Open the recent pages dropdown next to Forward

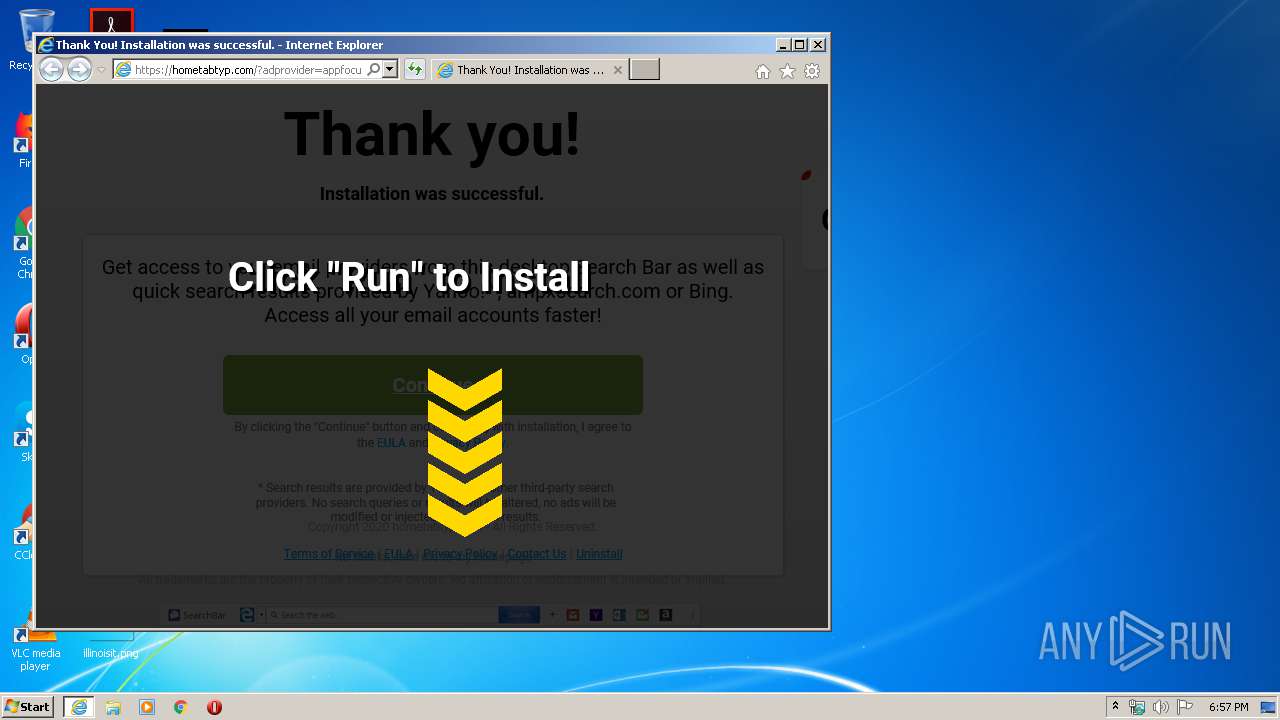click(101, 70)
